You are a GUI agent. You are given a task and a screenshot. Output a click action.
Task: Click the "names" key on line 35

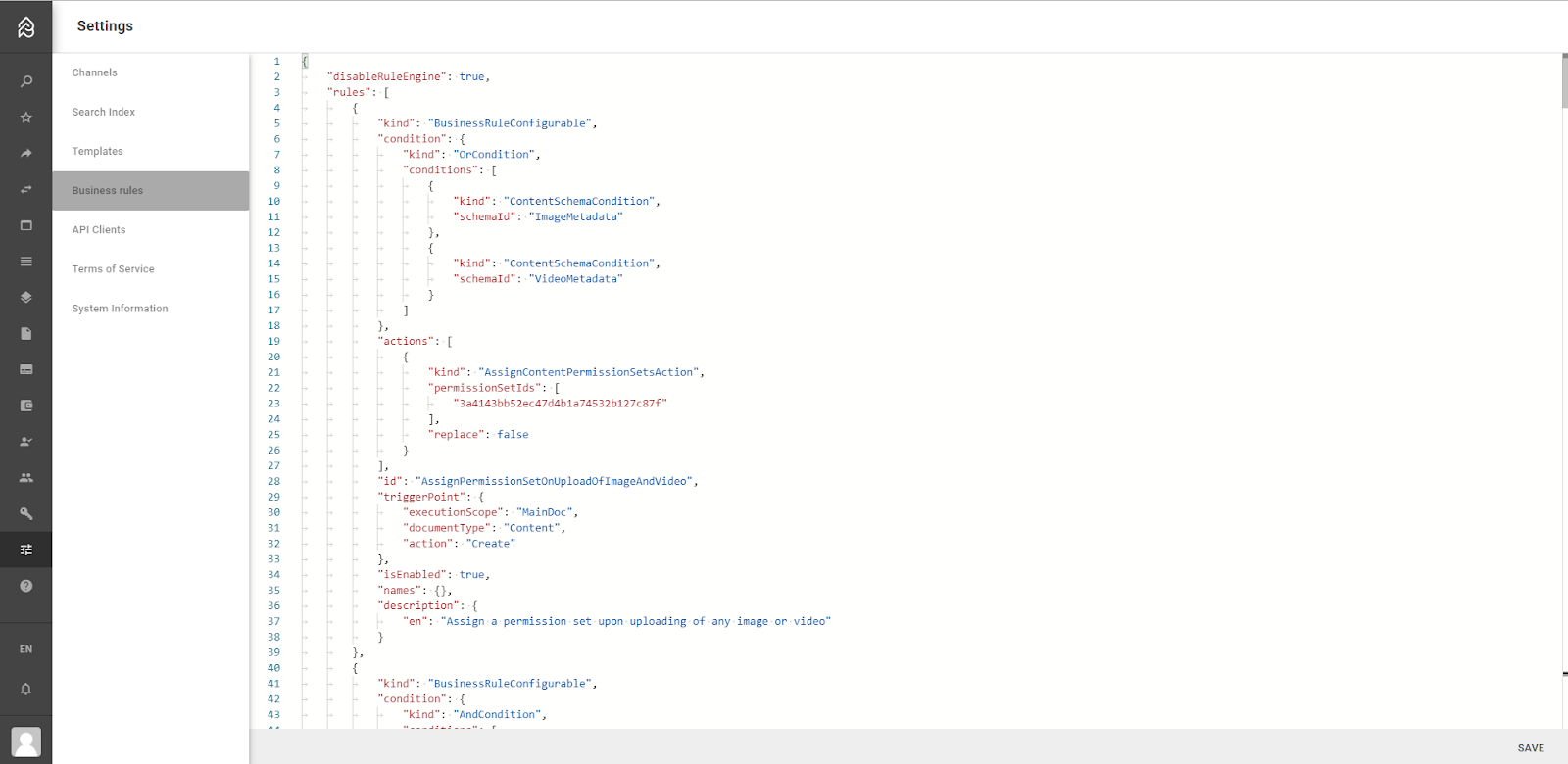(400, 591)
